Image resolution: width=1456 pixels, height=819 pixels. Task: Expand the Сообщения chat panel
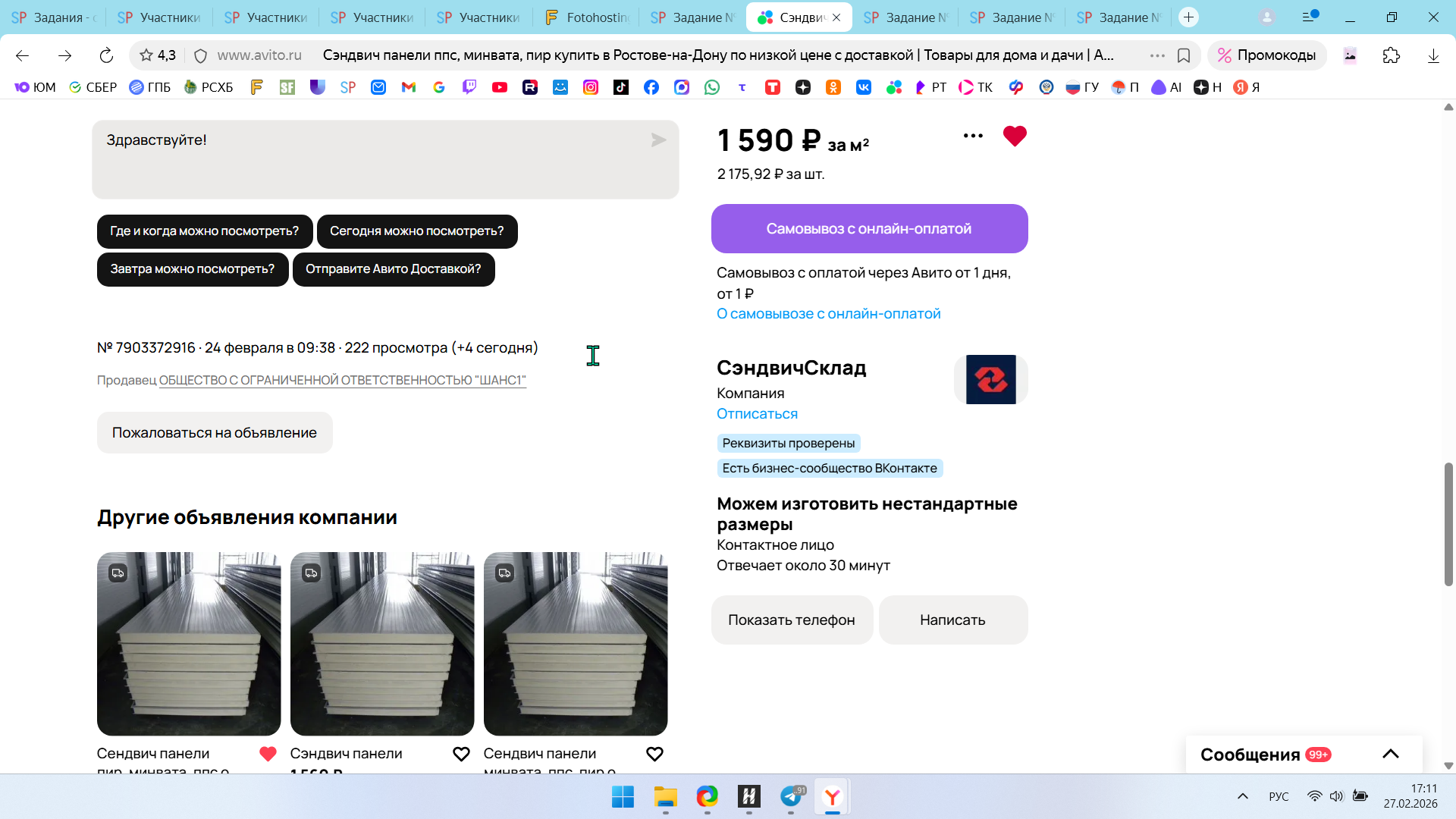(1390, 754)
